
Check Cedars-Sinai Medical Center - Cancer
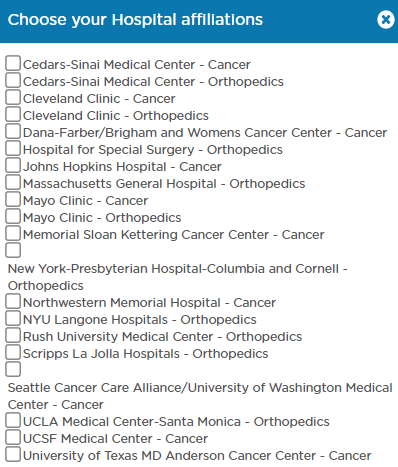13,63
